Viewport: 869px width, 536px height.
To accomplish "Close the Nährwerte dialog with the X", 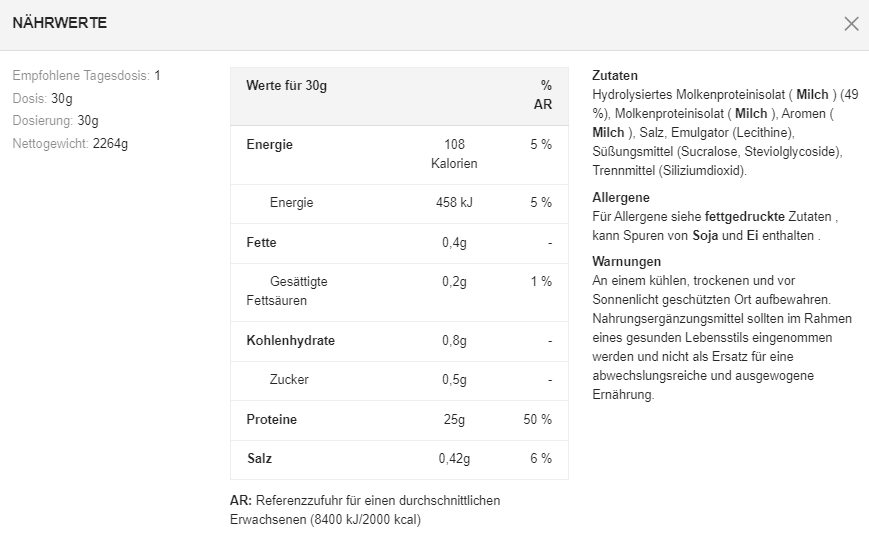I will point(851,24).
